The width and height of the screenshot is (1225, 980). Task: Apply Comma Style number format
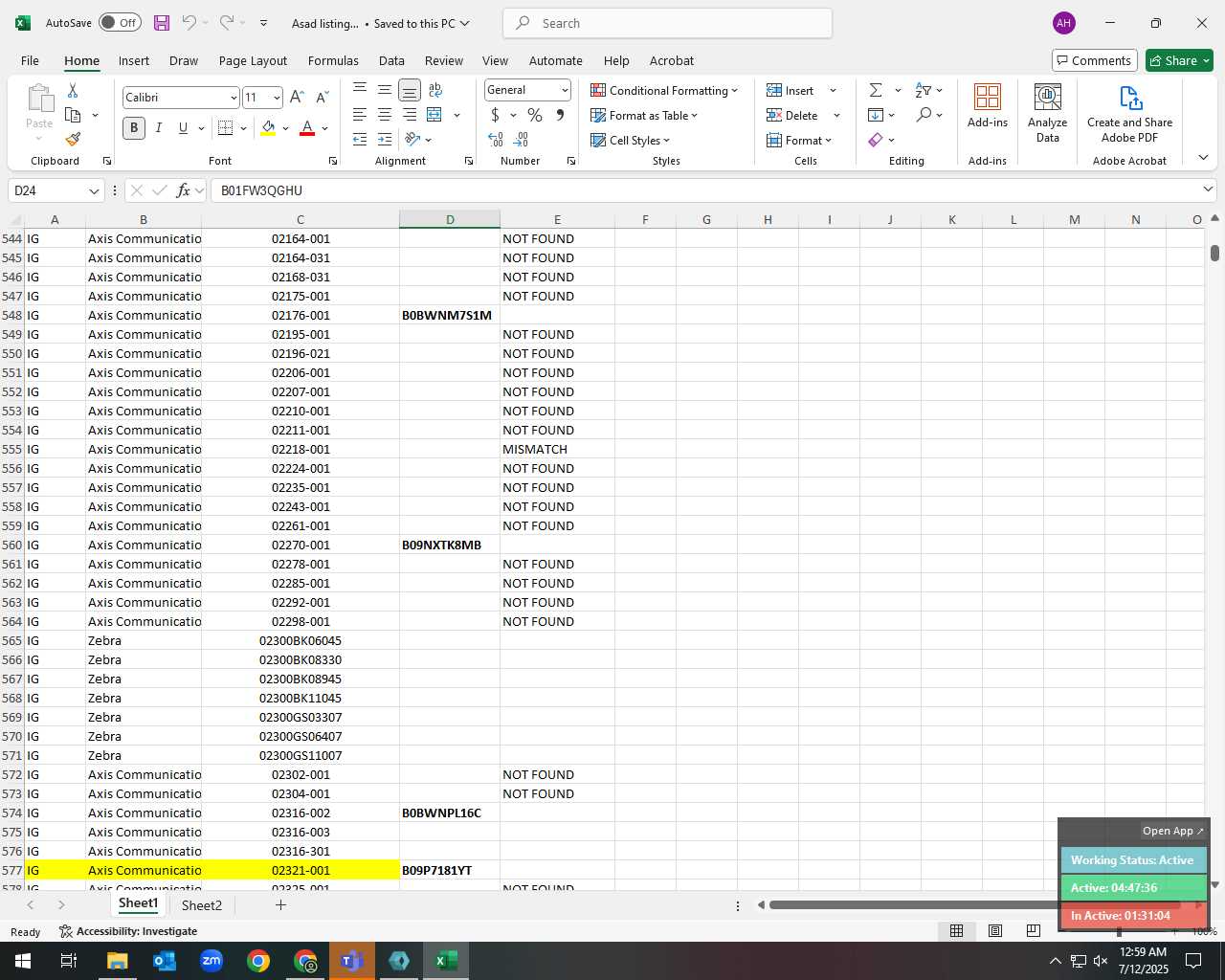560,115
